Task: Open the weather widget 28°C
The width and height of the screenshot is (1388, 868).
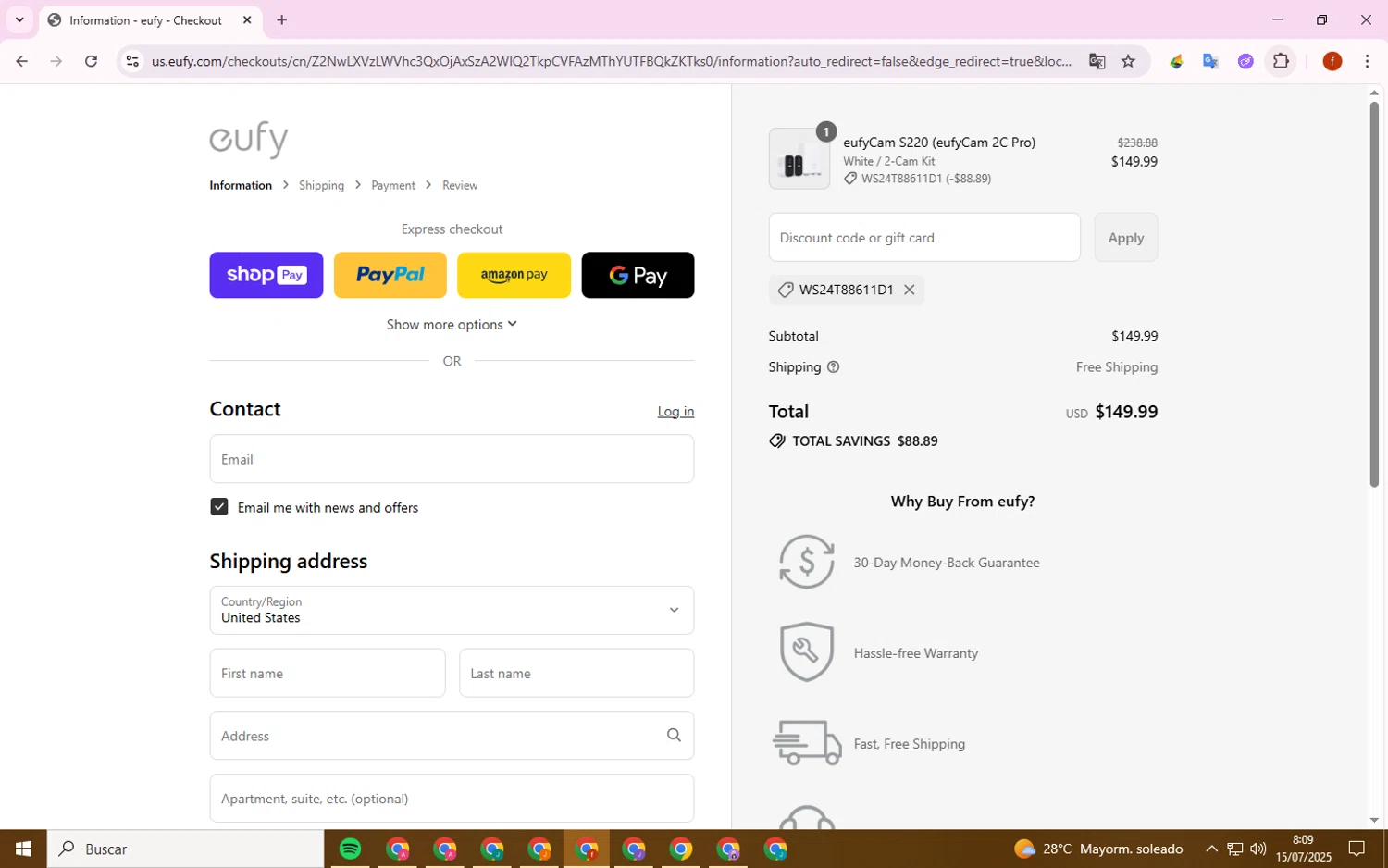Action: 1098,849
